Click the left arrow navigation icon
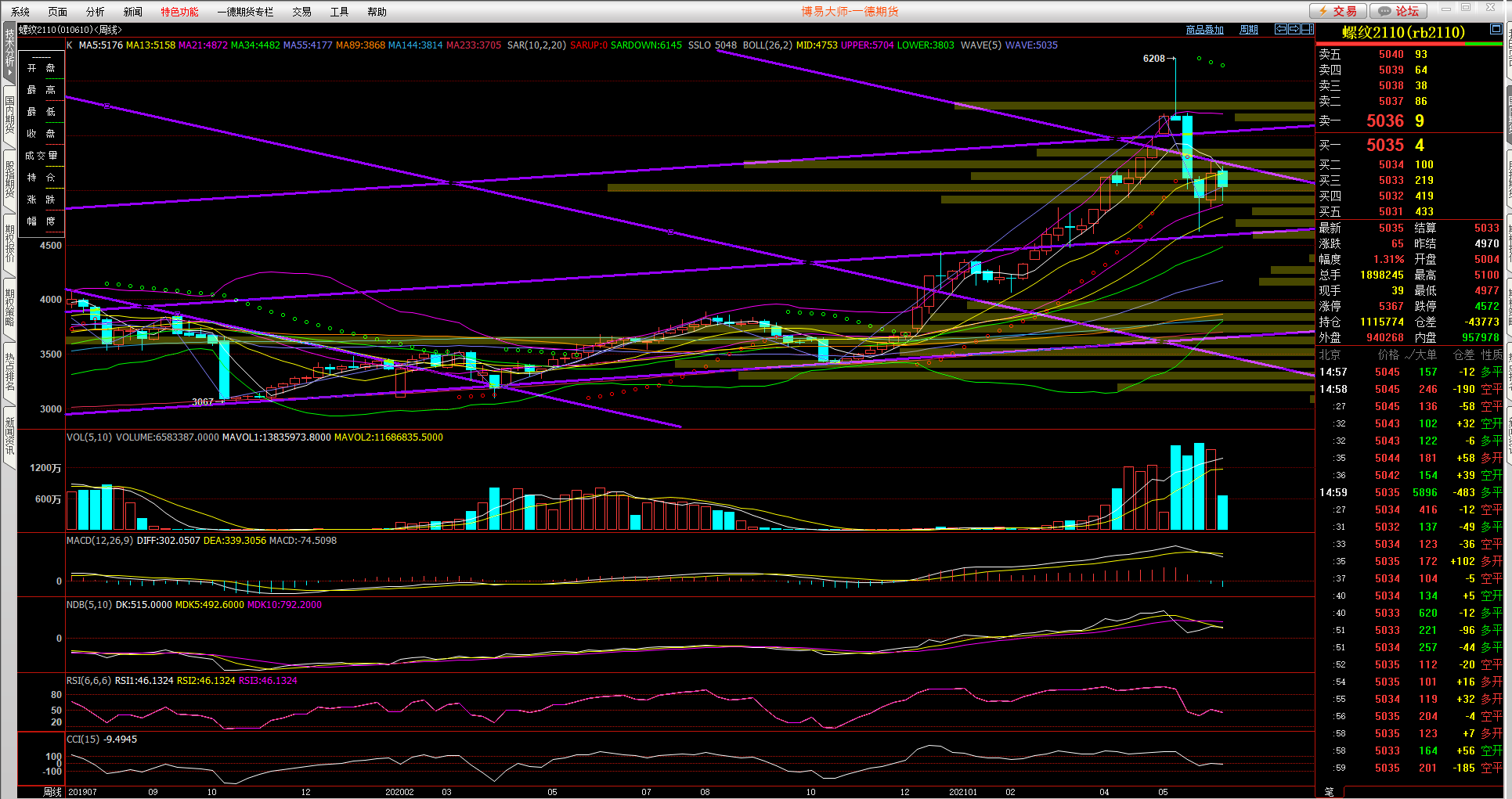The width and height of the screenshot is (1512, 799). (1281, 29)
